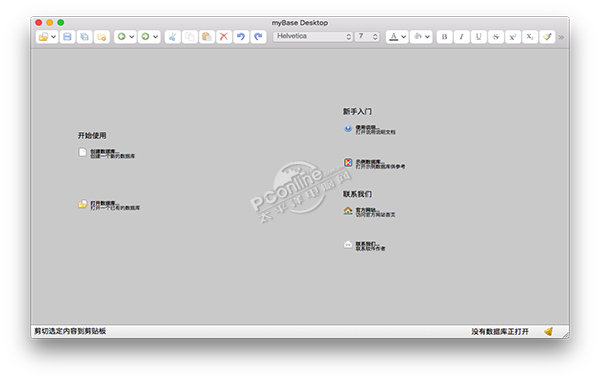Screen dimensions: 600x380
Task: Click the stacked pages icon beside save
Action: tap(84, 37)
